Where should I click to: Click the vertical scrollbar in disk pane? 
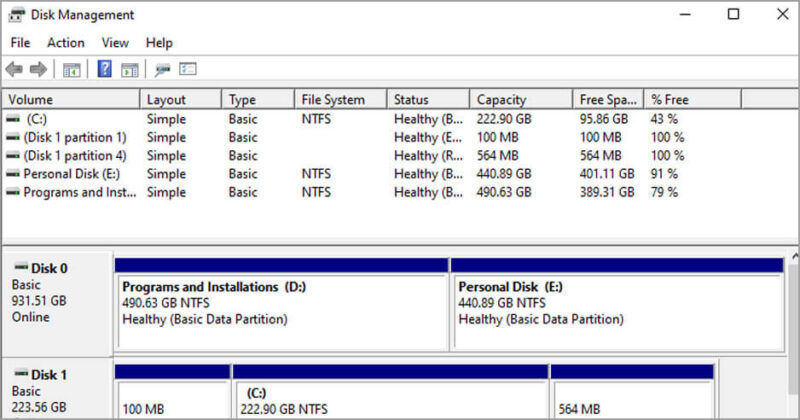(794, 327)
